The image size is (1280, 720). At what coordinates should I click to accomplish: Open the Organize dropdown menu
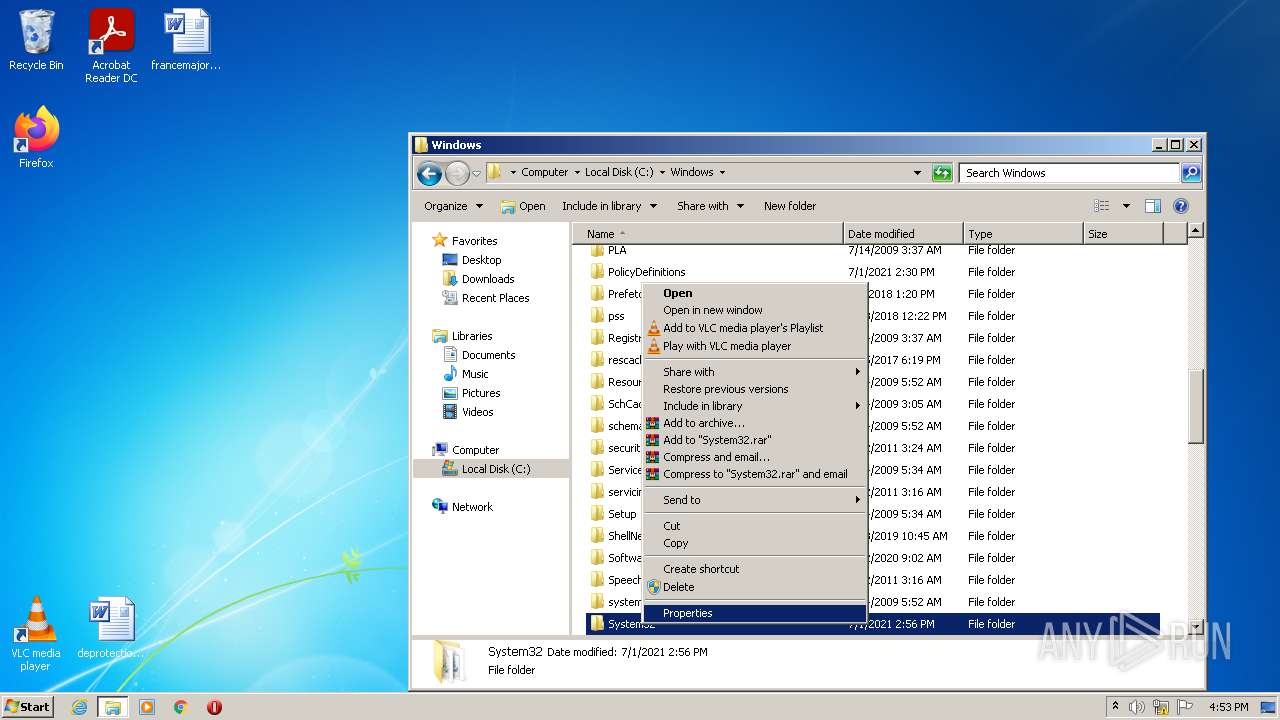click(x=453, y=206)
